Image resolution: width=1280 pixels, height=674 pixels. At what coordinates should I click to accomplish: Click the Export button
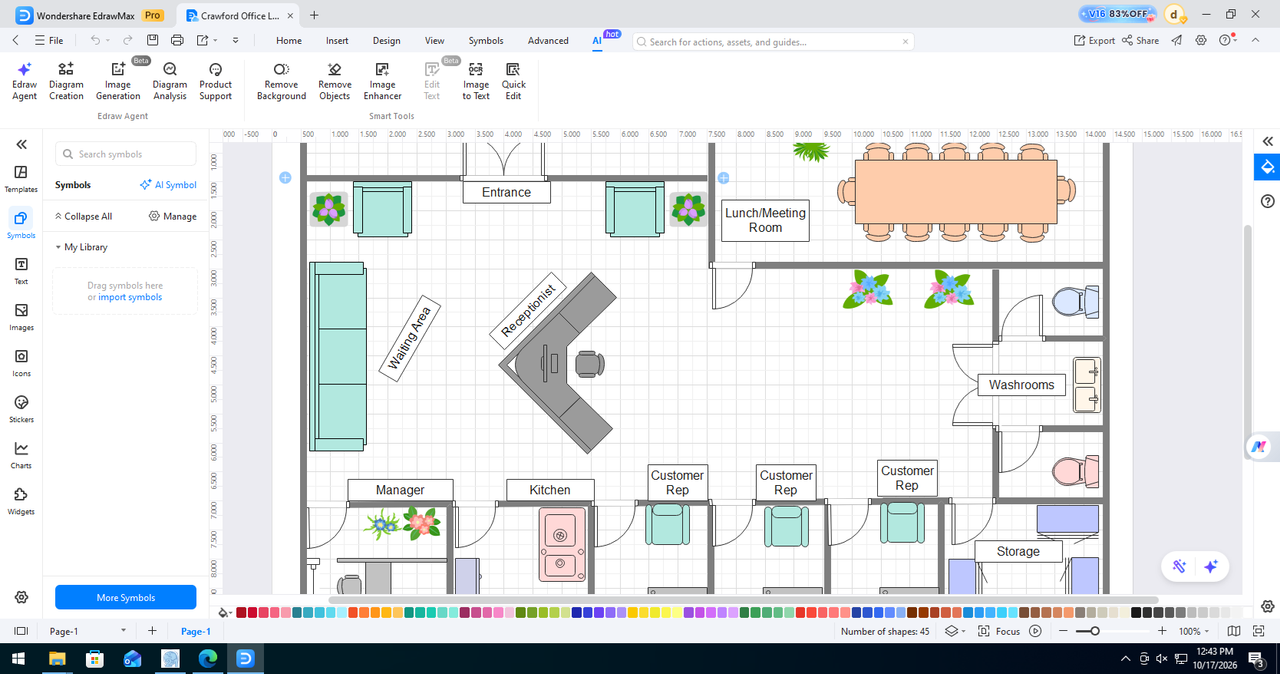coord(1094,41)
